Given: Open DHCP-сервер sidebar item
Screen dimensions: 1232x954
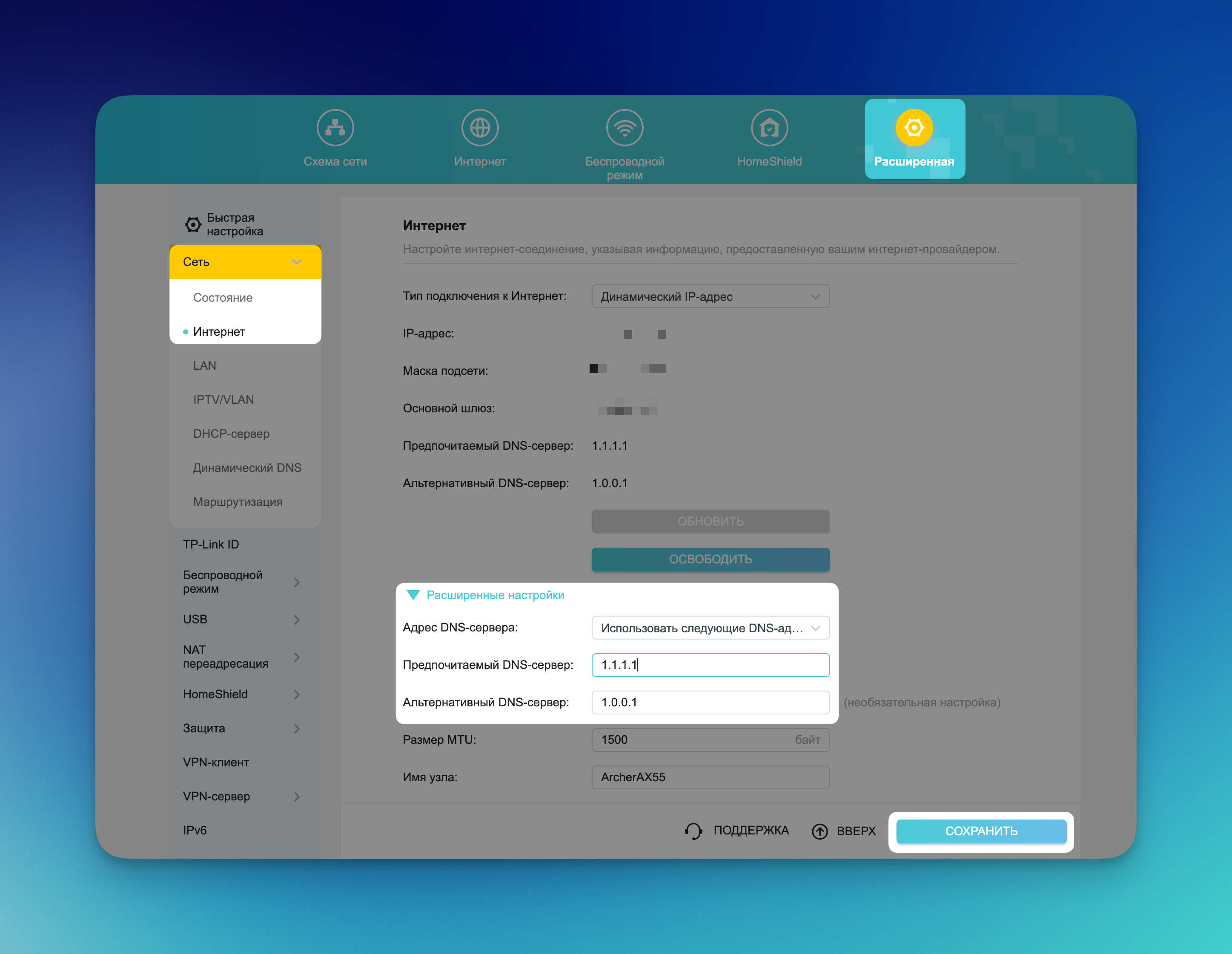Looking at the screenshot, I should pyautogui.click(x=231, y=434).
